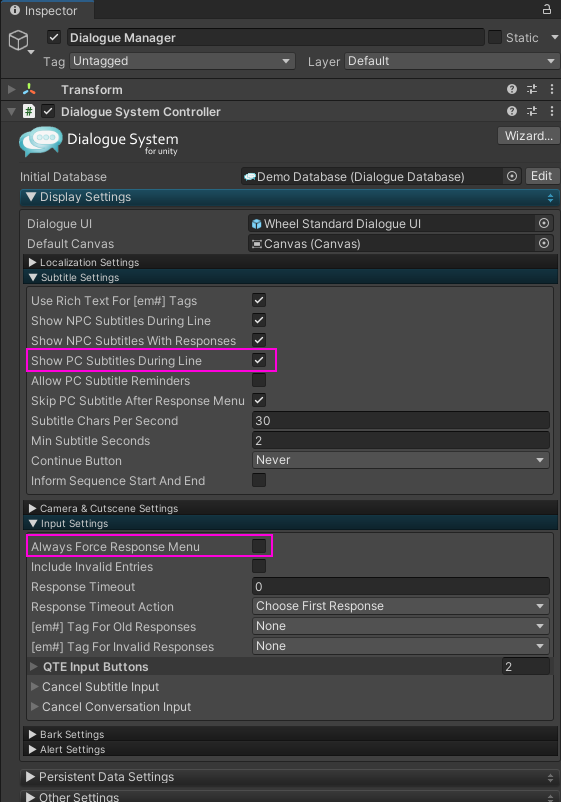
Task: Uncheck Show NPC Subtitles During Line
Action: tap(259, 320)
